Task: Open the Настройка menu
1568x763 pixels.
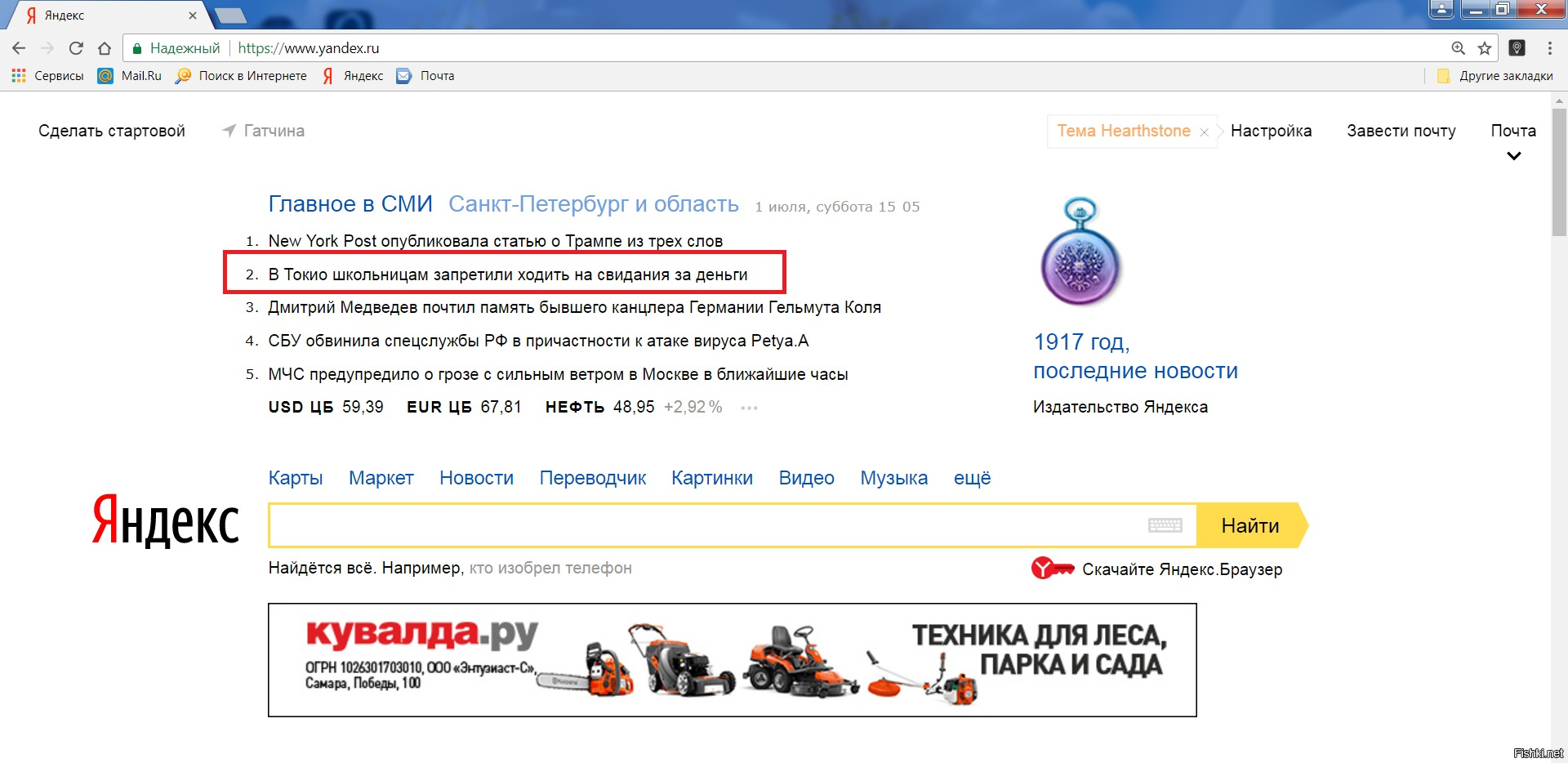Action: (x=1271, y=131)
